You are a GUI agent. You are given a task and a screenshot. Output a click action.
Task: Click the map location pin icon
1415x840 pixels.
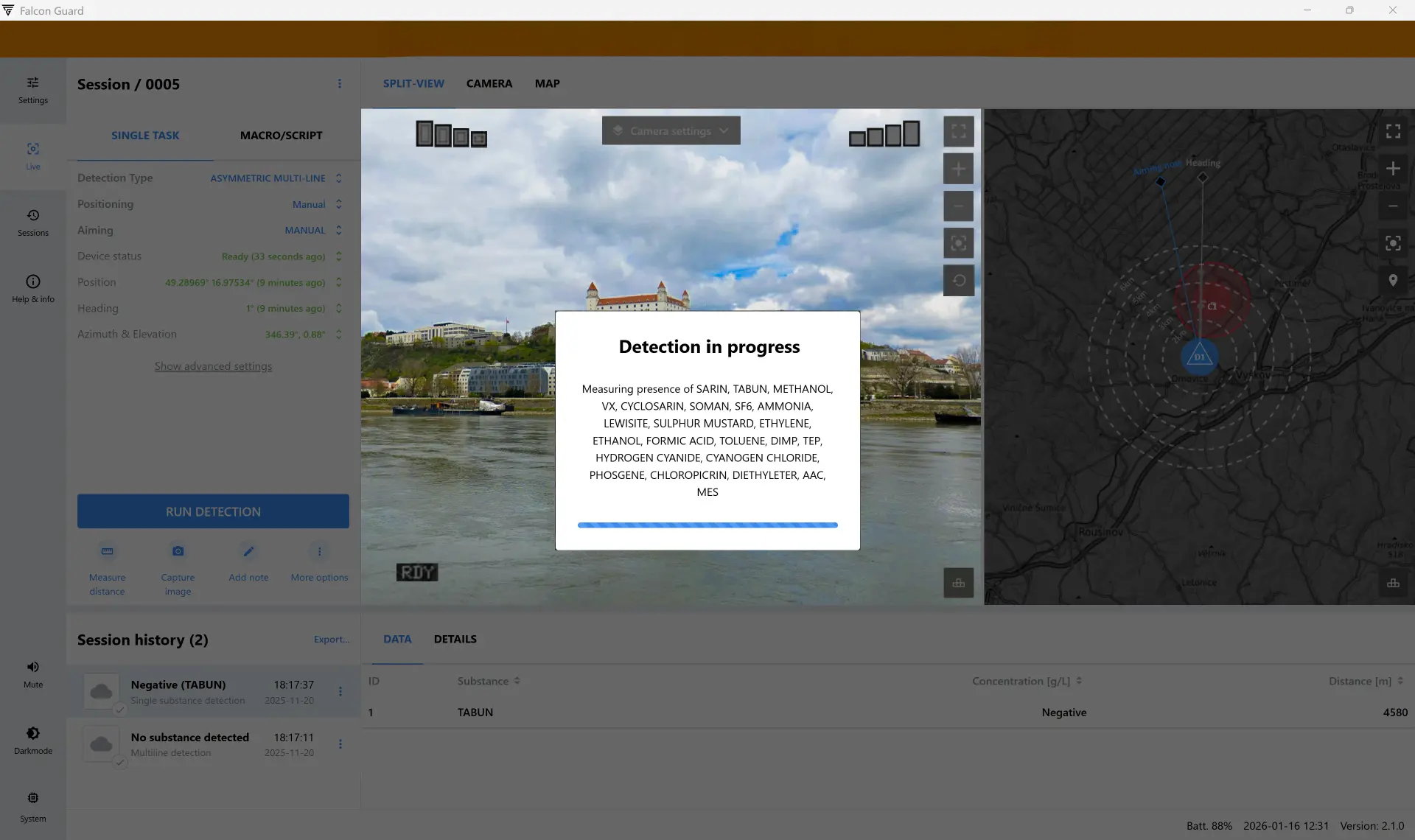1393,281
